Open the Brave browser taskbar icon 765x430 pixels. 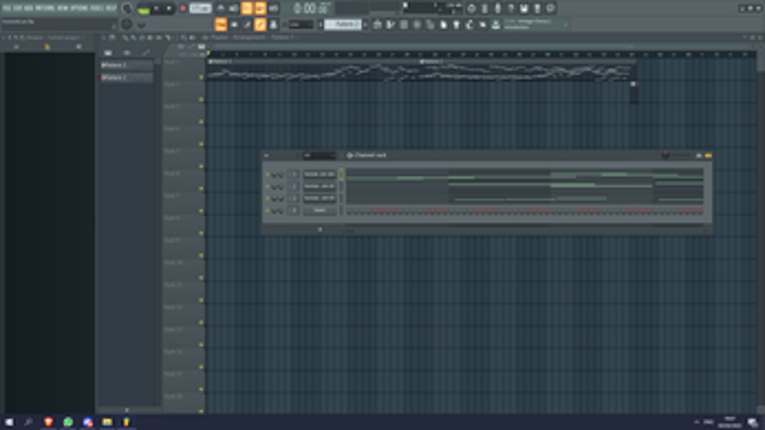pos(48,422)
